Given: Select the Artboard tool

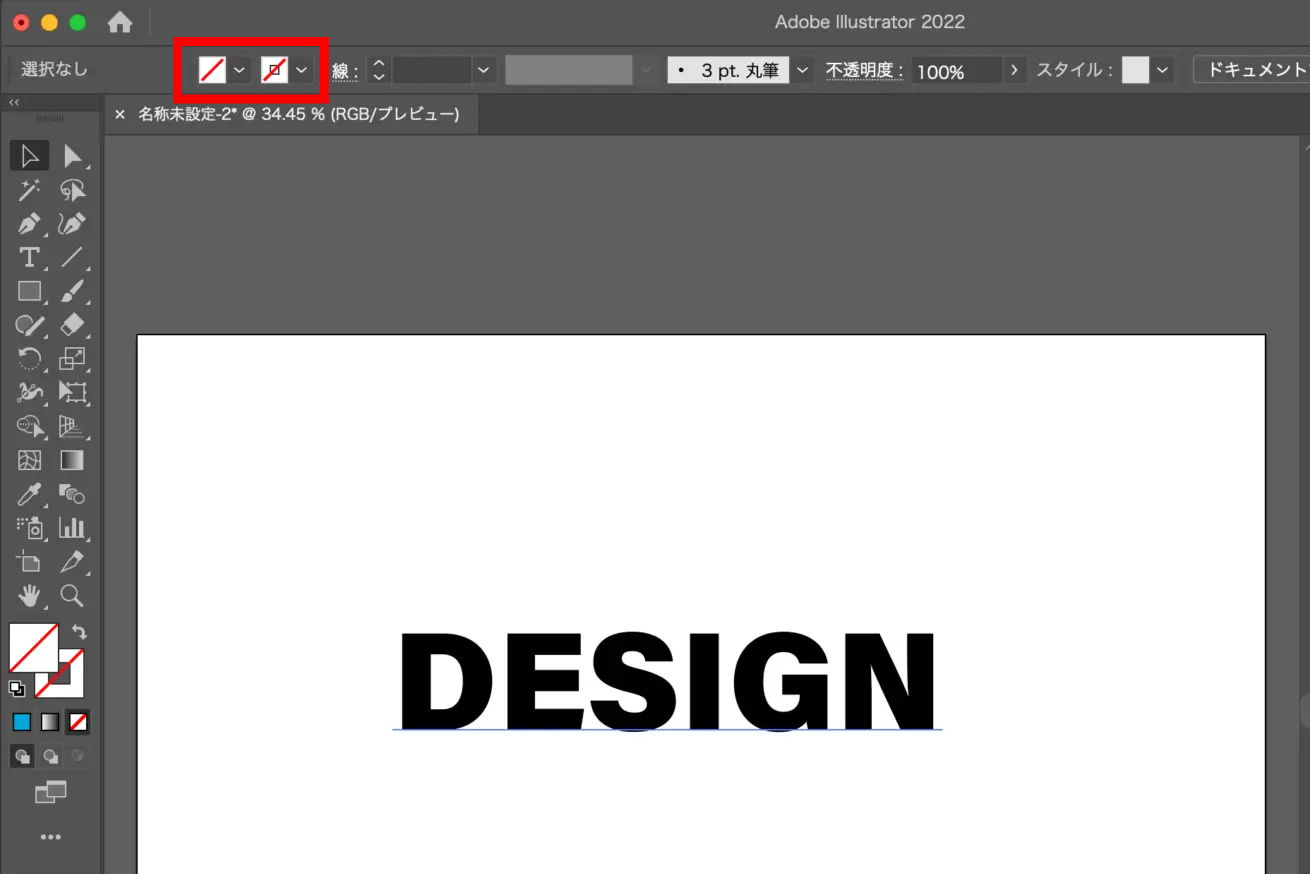Looking at the screenshot, I should click(x=30, y=561).
